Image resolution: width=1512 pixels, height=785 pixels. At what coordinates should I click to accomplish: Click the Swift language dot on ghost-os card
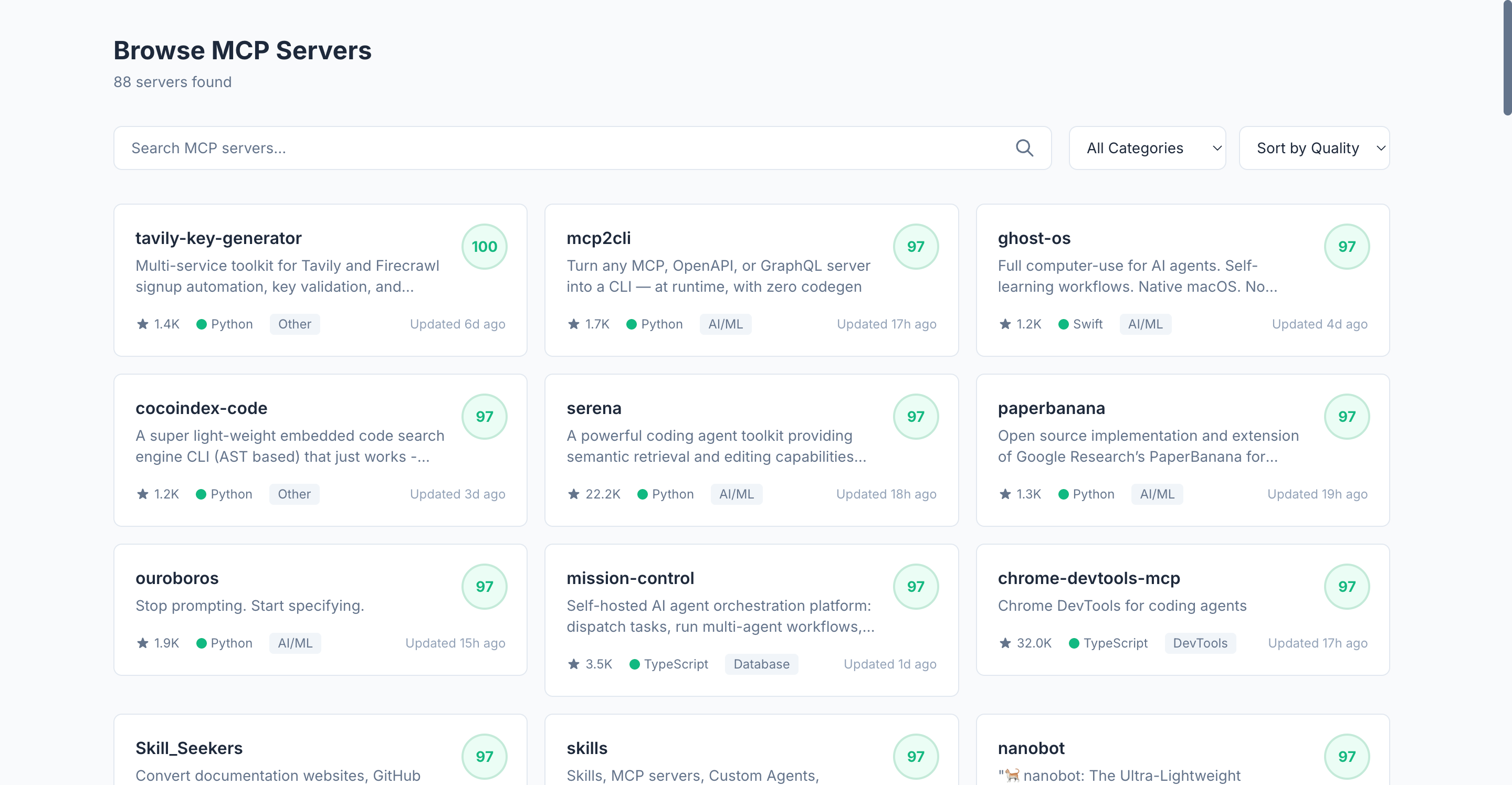pos(1064,324)
